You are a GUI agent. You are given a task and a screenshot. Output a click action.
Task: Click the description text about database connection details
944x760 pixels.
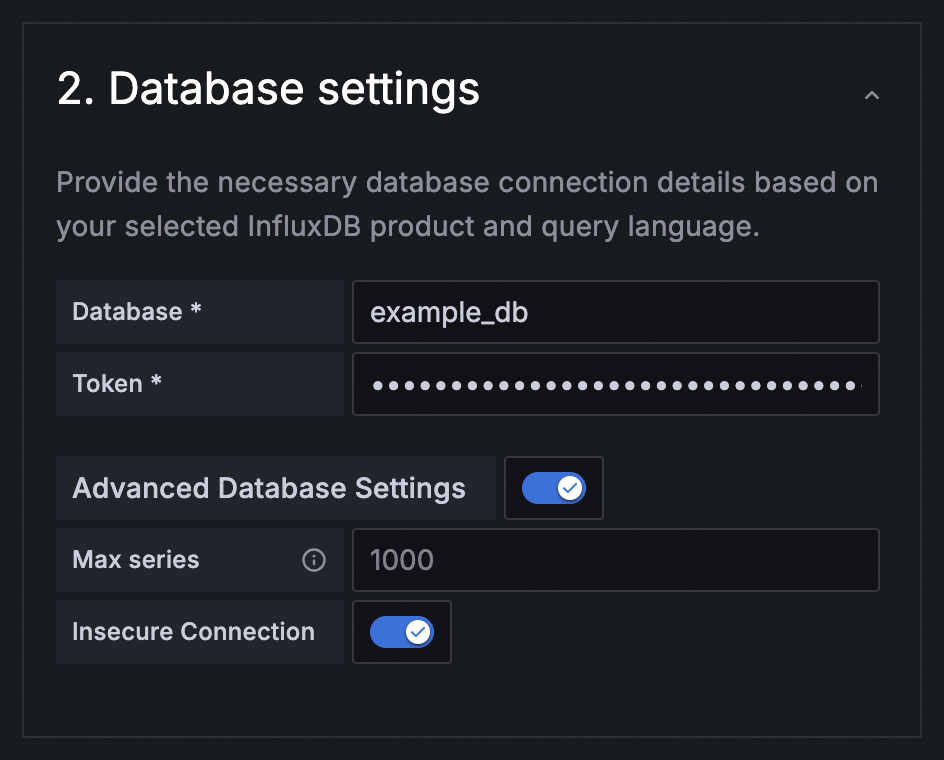pos(468,204)
